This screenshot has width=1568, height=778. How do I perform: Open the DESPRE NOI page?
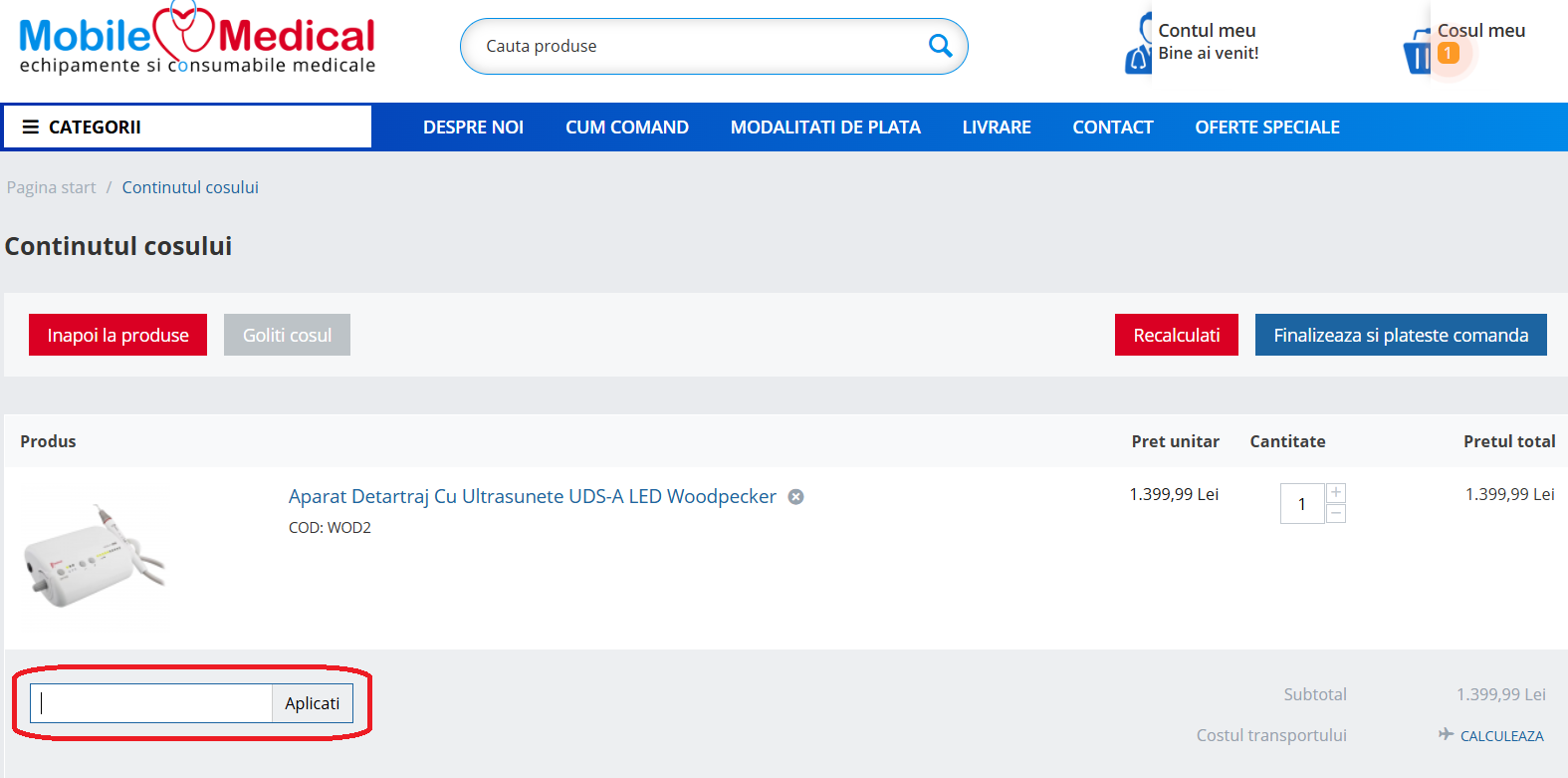coord(473,128)
